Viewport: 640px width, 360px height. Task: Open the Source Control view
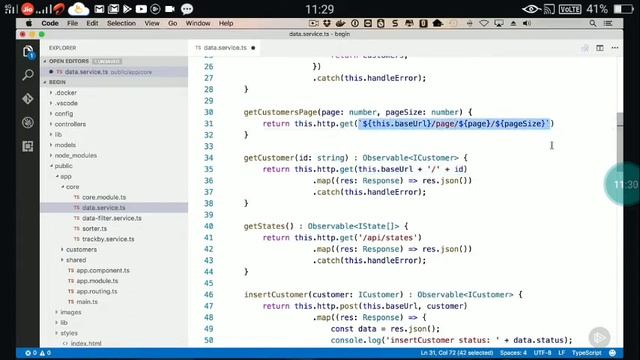[x=28, y=98]
